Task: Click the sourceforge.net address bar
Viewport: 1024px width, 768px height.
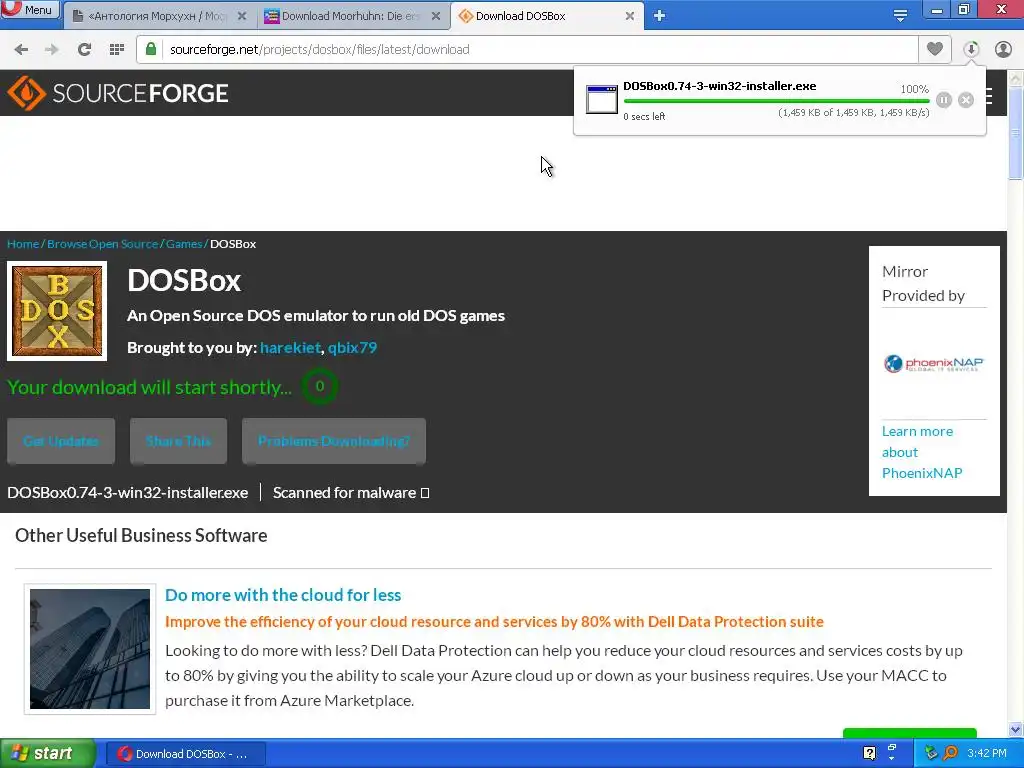Action: point(528,50)
